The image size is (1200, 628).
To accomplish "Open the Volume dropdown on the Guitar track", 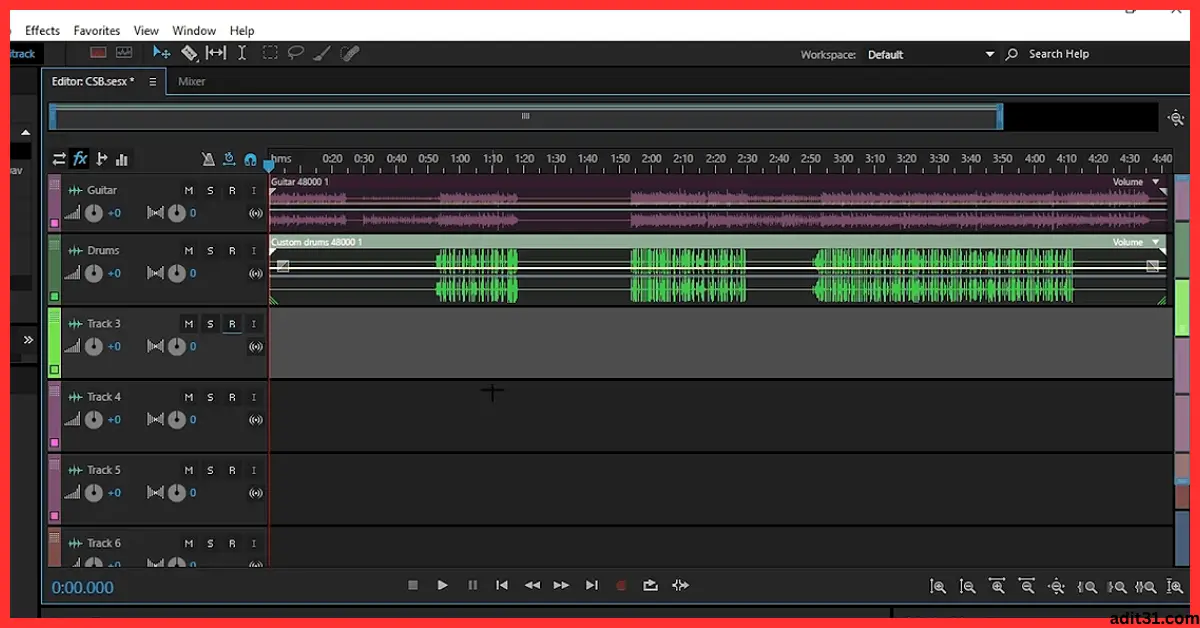I will 1156,182.
